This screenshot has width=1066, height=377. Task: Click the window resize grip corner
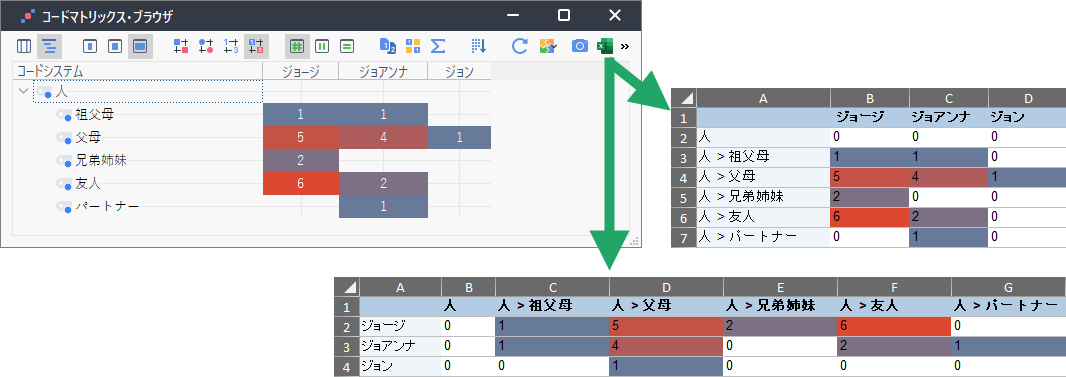point(636,241)
